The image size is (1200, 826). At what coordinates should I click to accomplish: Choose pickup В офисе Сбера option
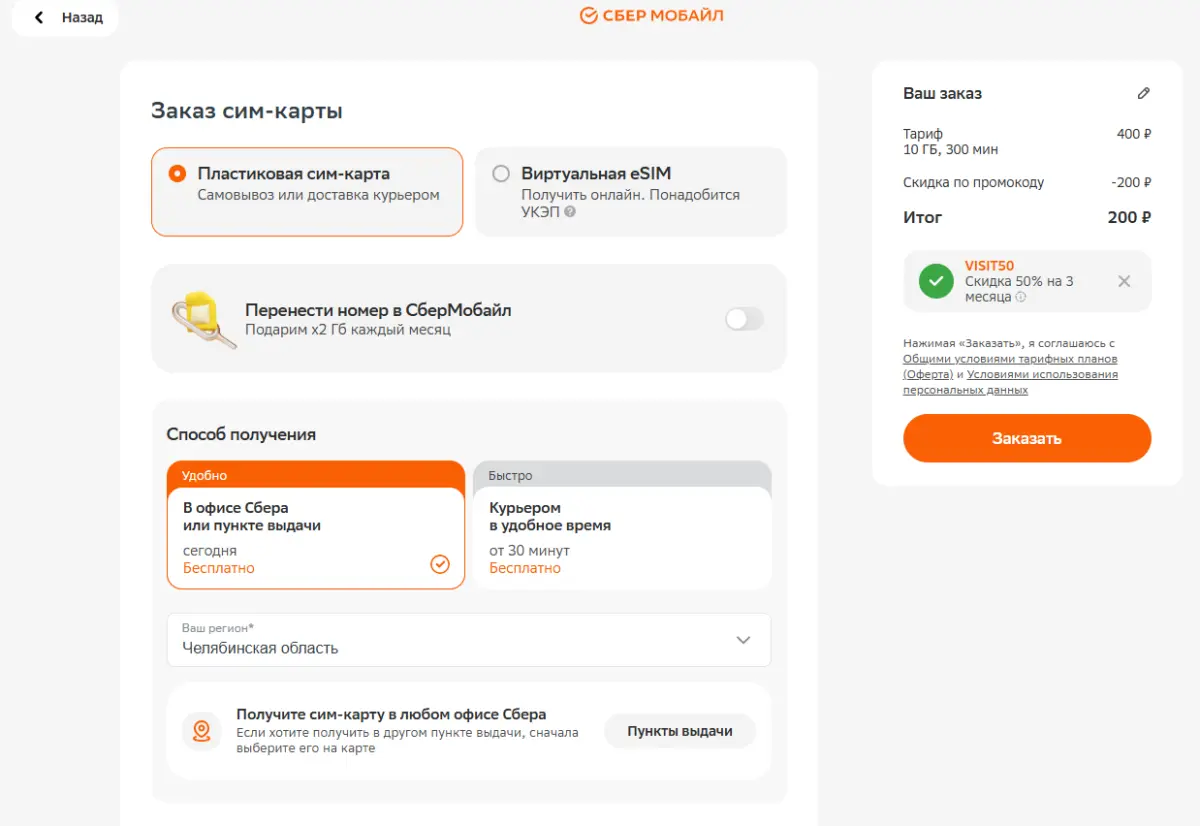tap(316, 526)
